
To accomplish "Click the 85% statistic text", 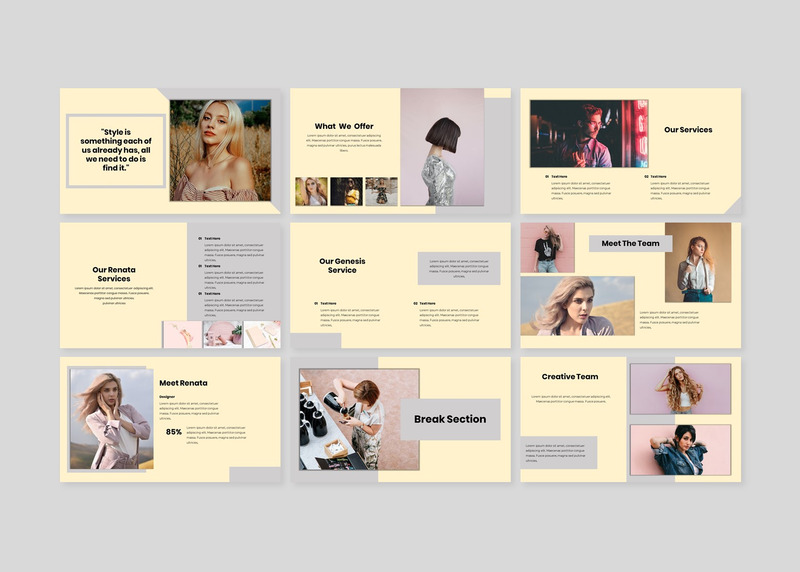I will (174, 432).
